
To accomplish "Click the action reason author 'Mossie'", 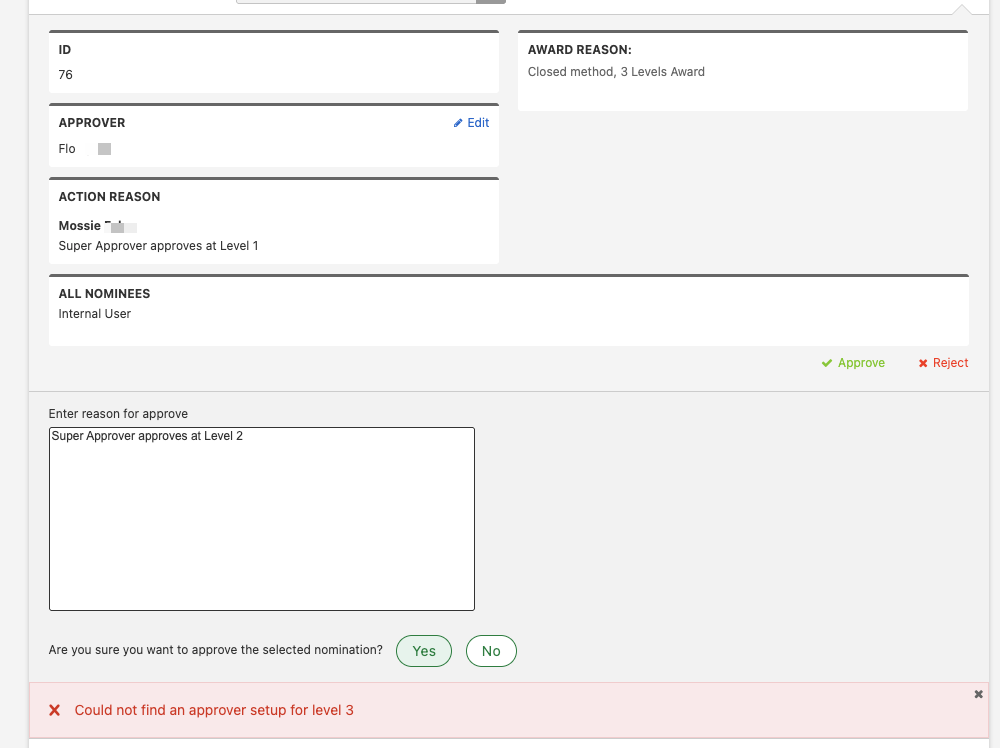I will click(x=80, y=226).
